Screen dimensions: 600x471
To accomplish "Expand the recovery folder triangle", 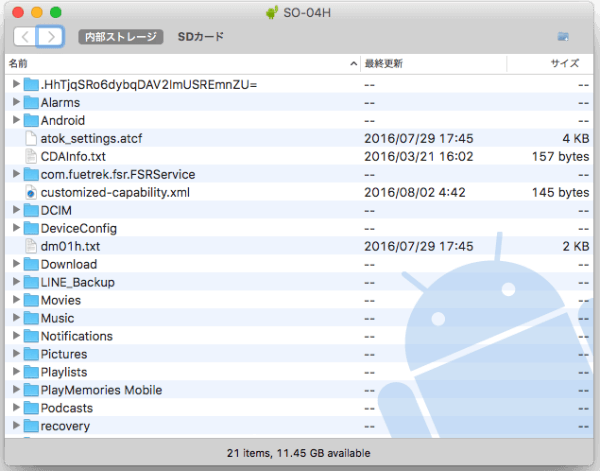I will (16, 425).
